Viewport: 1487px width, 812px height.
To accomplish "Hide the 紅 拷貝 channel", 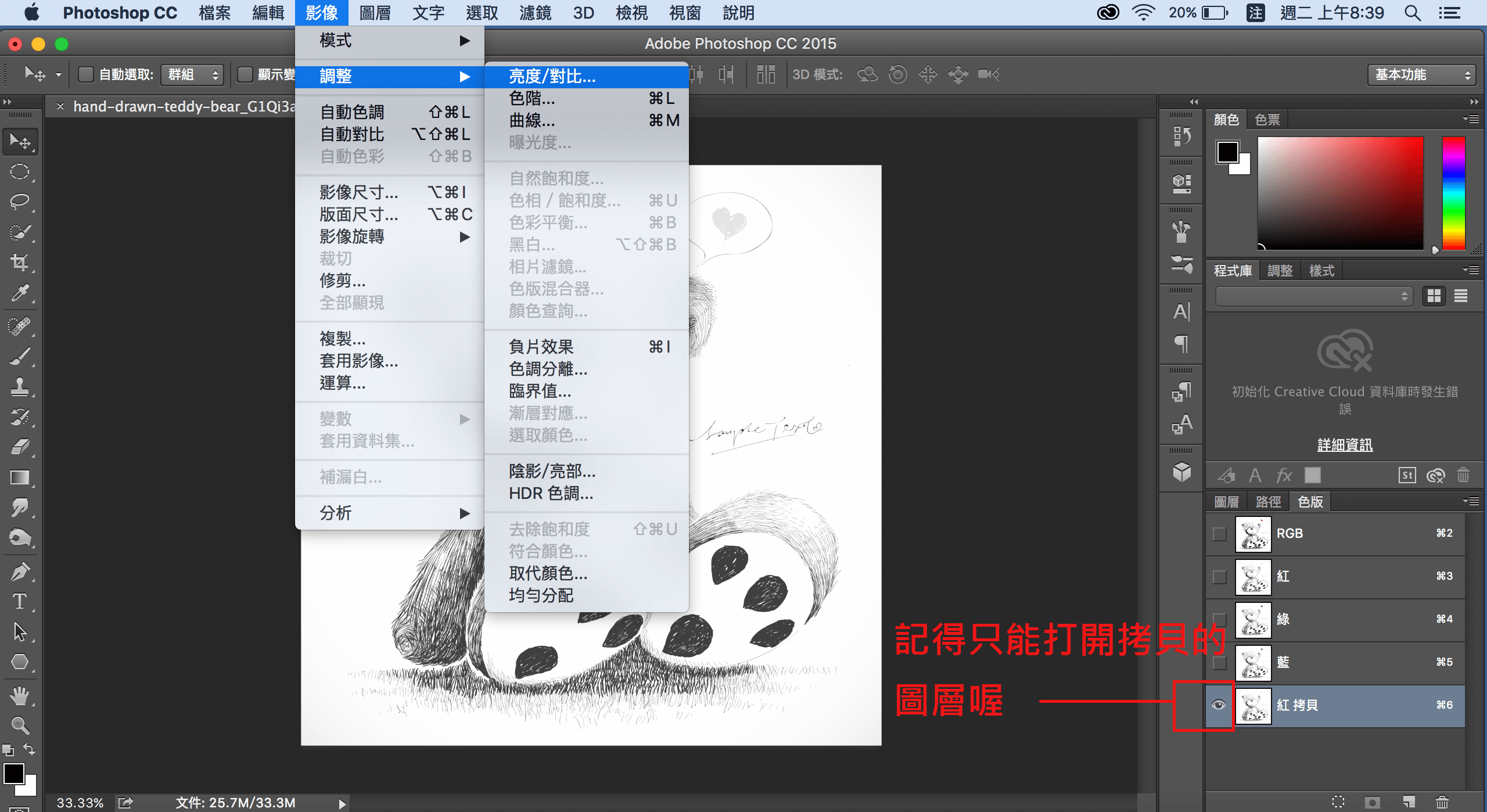I will [x=1219, y=705].
